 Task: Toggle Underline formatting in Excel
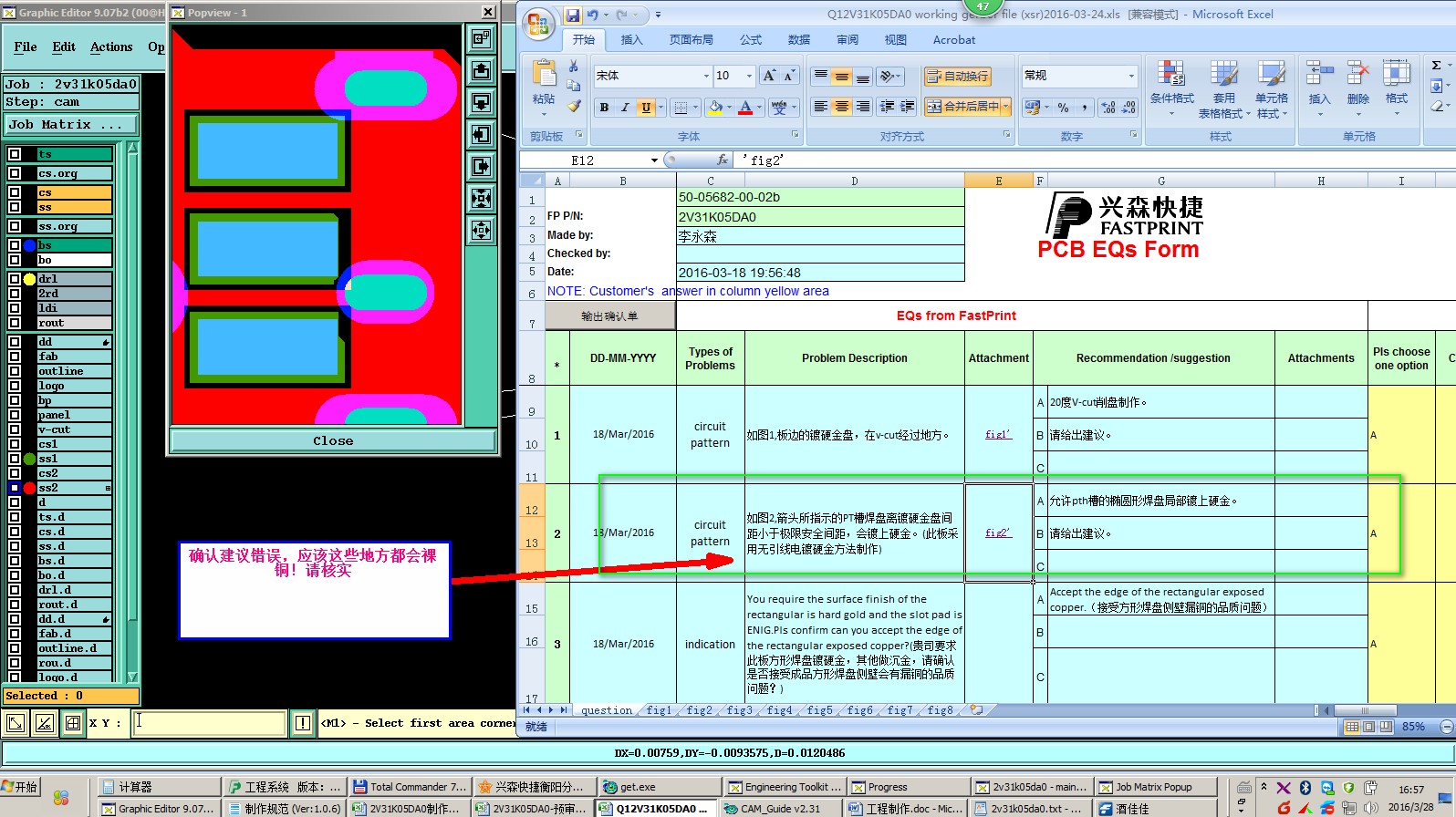pos(646,107)
